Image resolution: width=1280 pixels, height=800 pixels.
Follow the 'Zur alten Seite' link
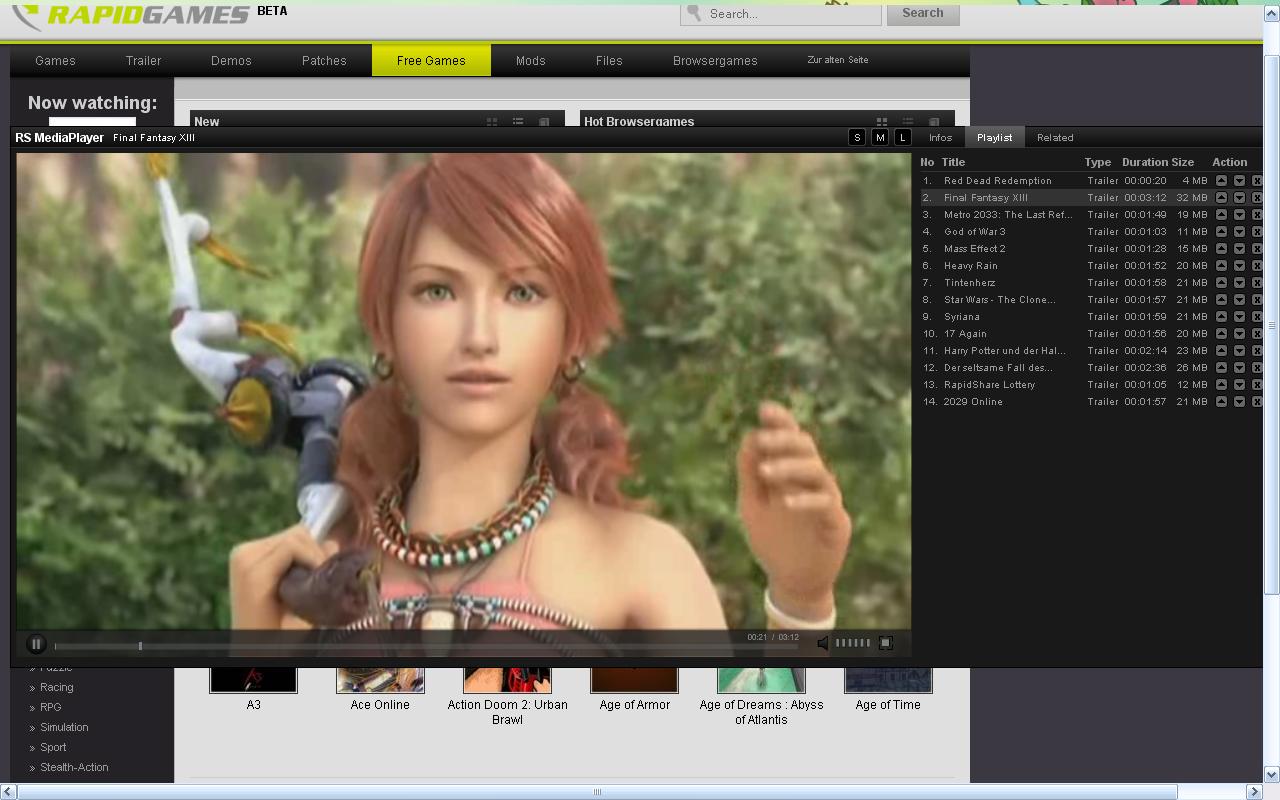click(838, 60)
